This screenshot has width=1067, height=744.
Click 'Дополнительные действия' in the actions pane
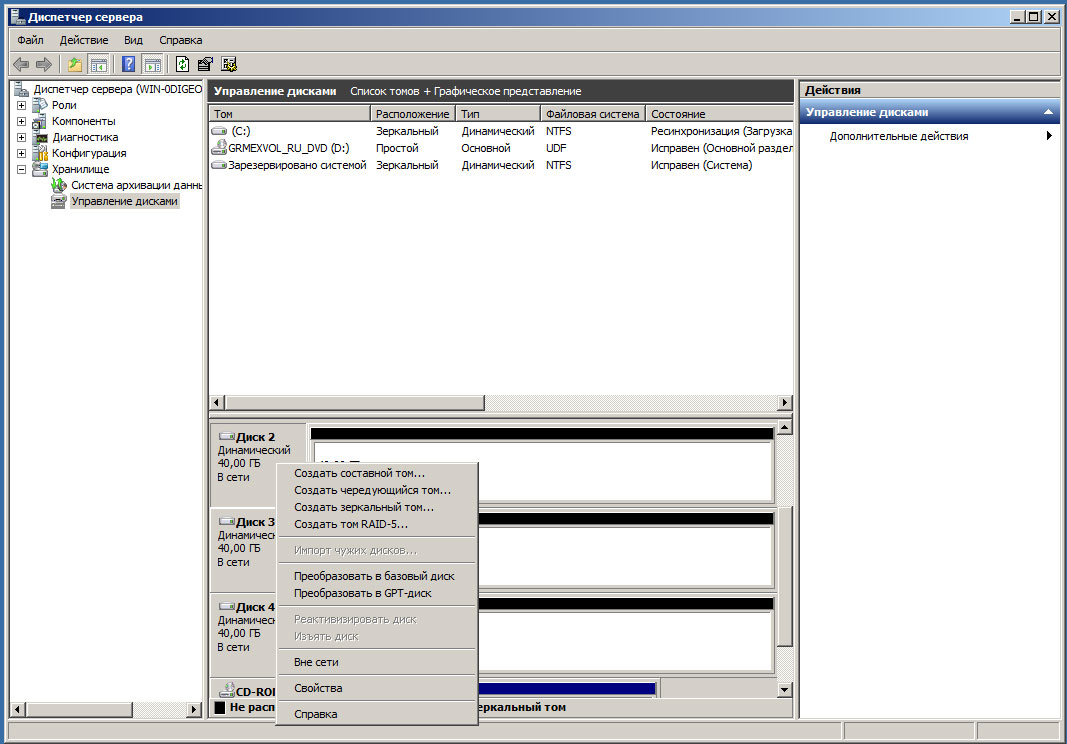click(x=898, y=136)
